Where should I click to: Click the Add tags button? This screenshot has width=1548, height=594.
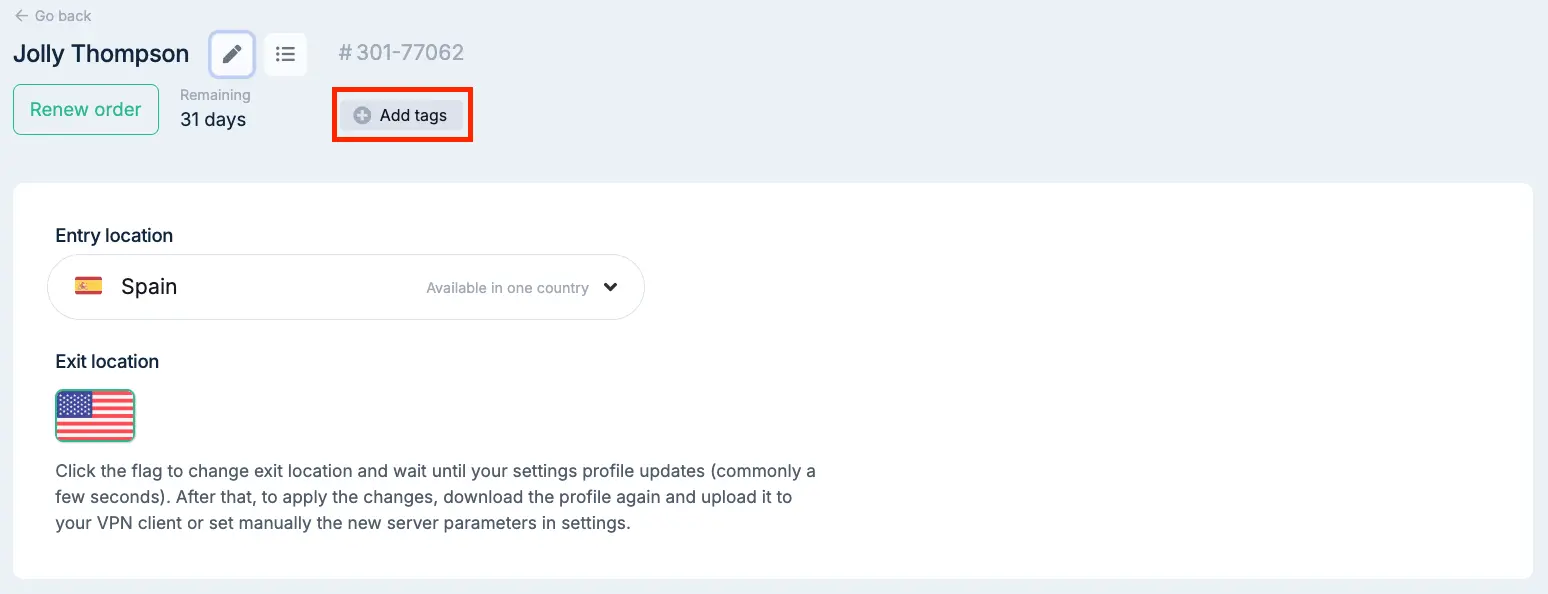(401, 116)
